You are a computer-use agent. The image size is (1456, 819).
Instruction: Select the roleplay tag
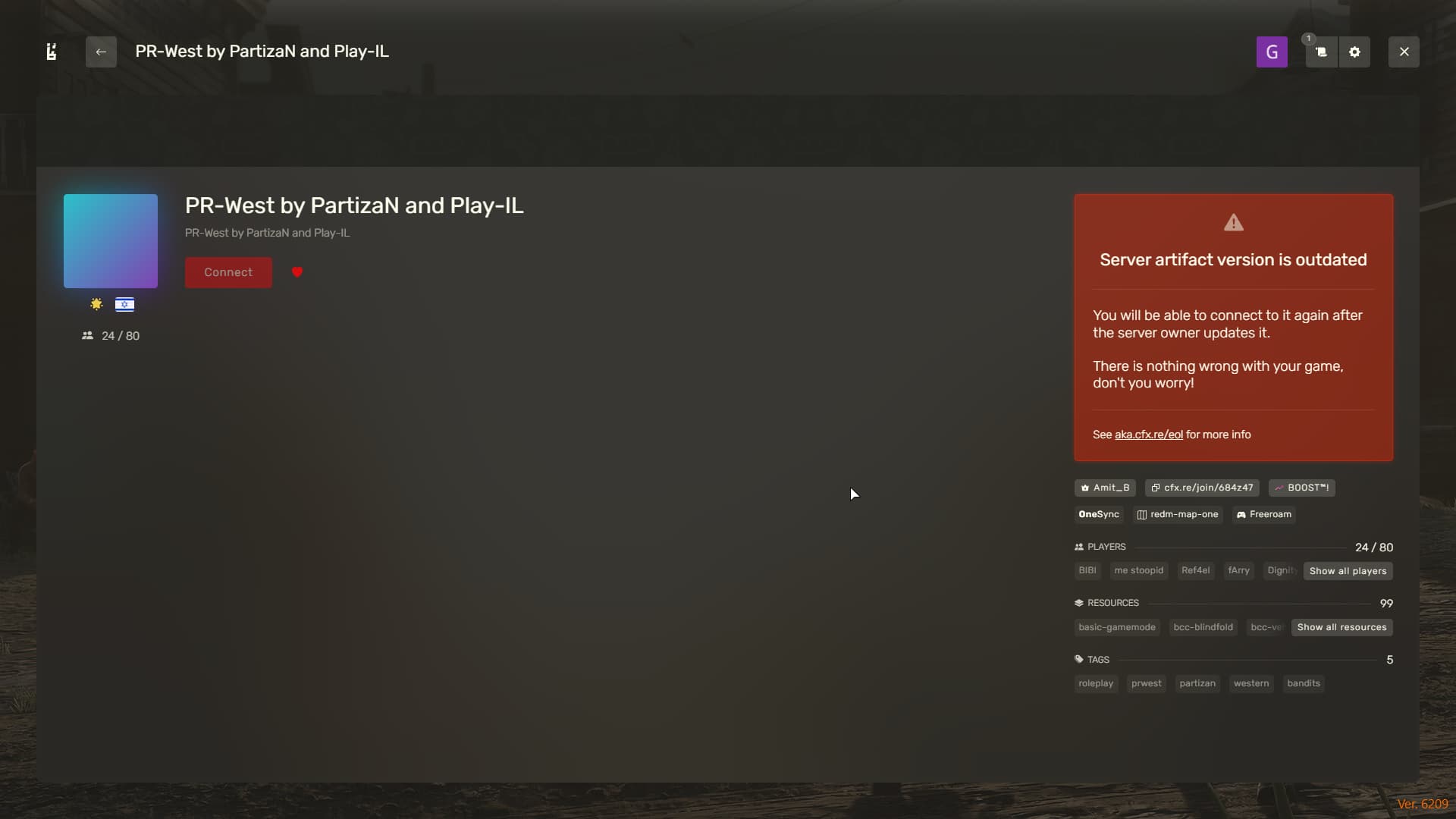(x=1096, y=683)
